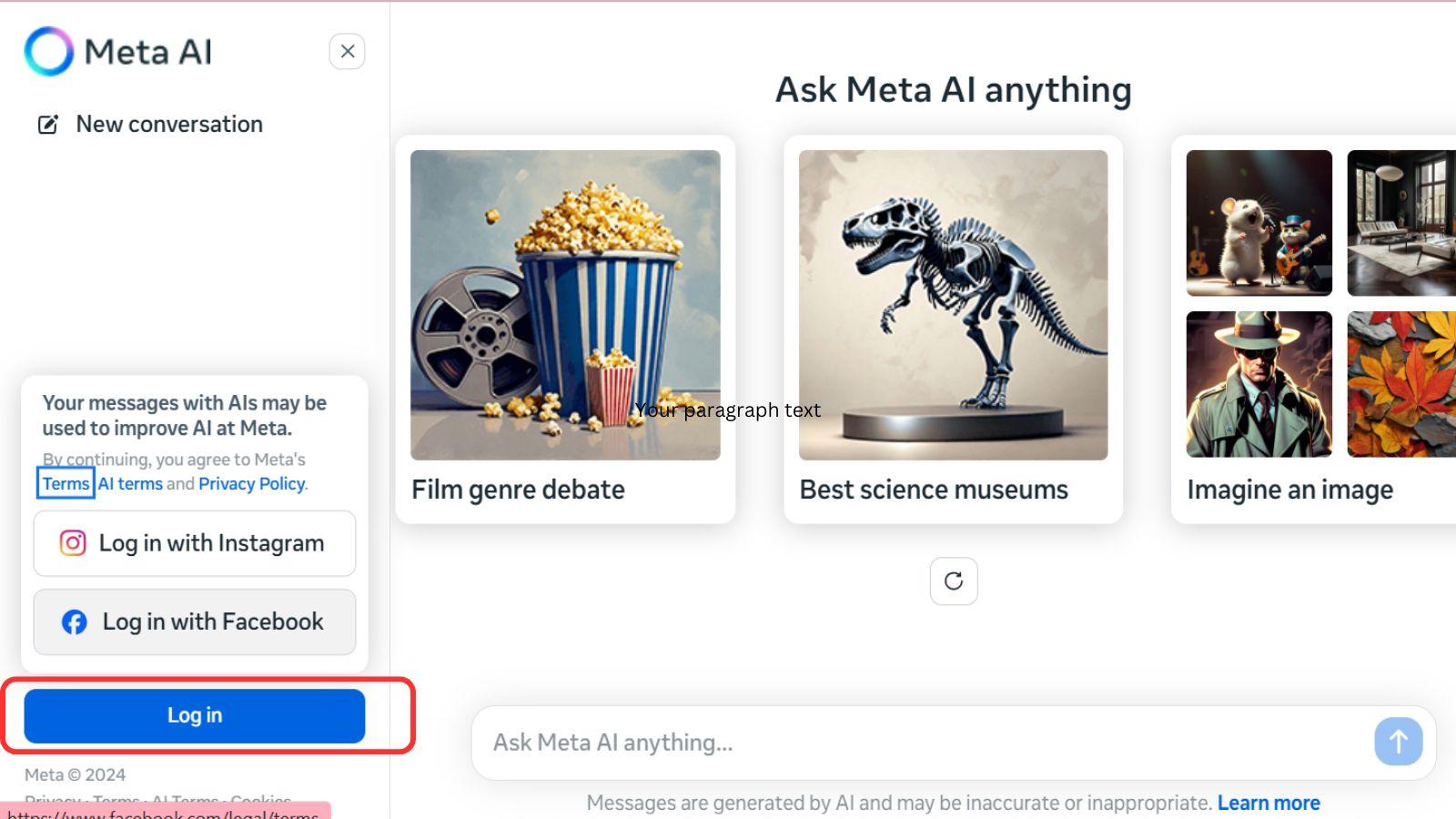The width and height of the screenshot is (1456, 819).
Task: Click the New conversation pencil icon
Action: tap(48, 125)
